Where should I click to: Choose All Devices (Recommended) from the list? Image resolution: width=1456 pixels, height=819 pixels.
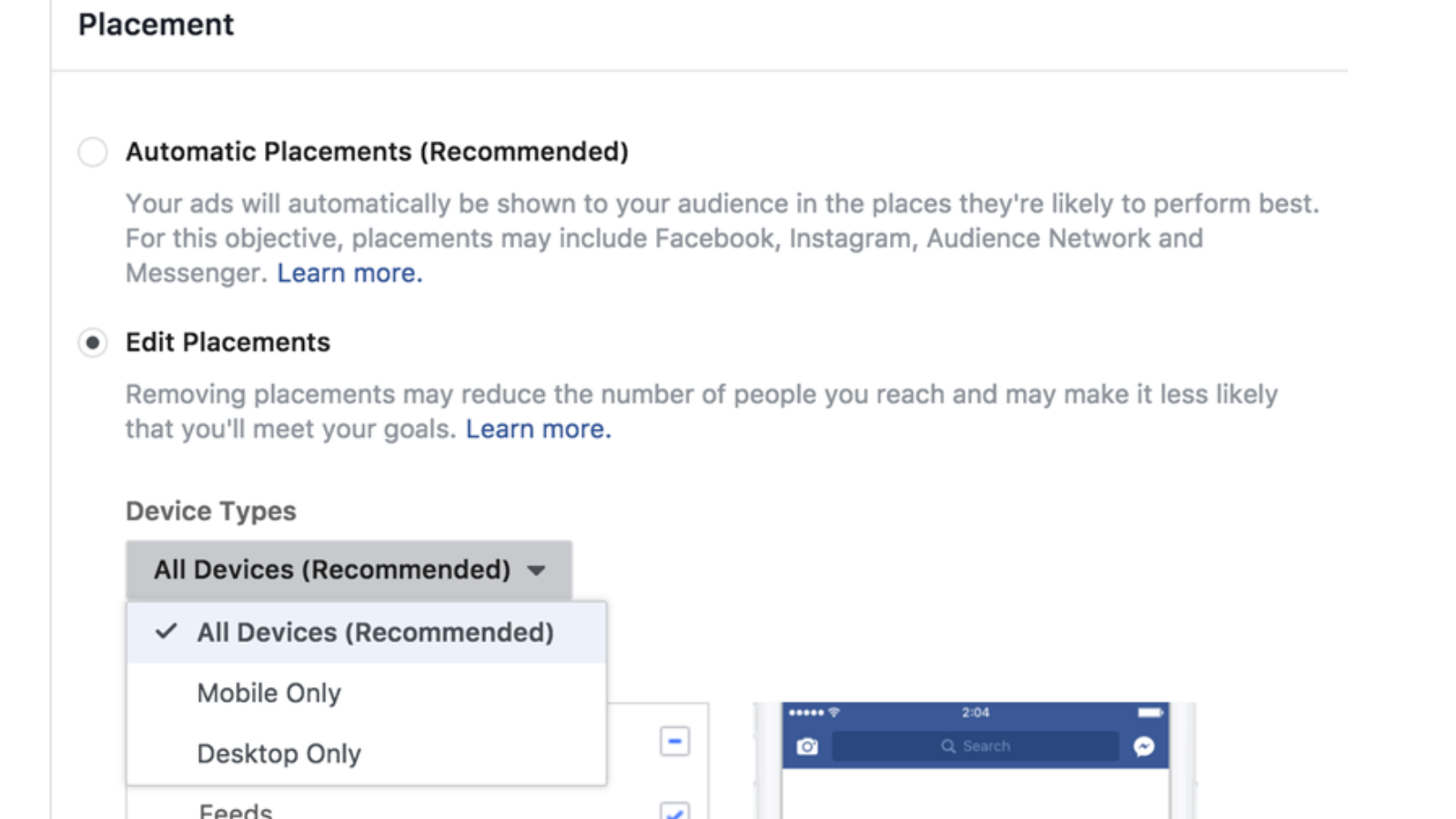(x=367, y=632)
